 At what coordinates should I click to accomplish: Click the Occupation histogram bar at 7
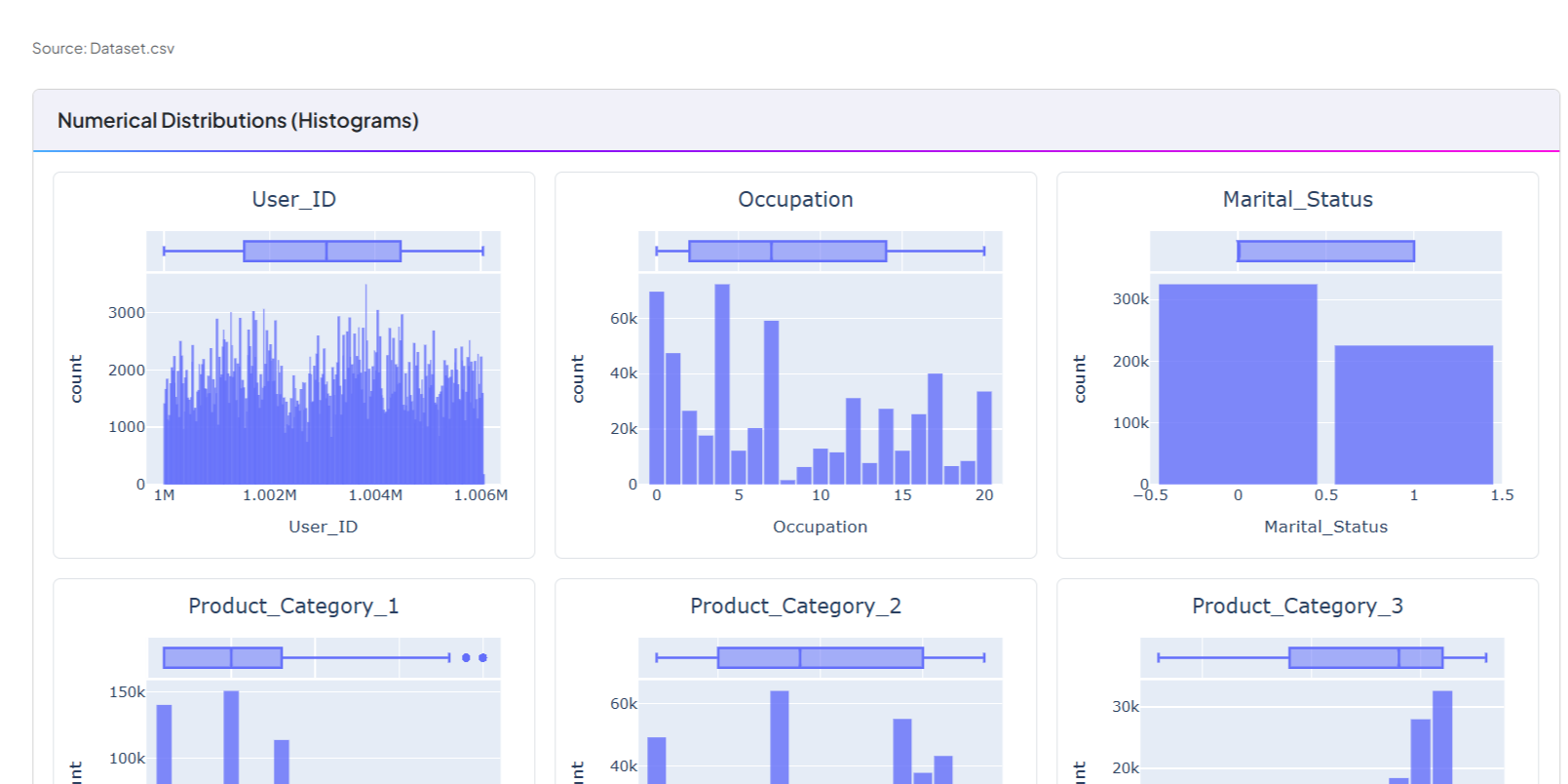point(771,402)
